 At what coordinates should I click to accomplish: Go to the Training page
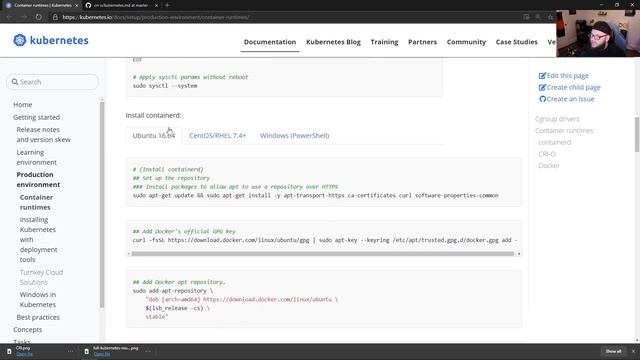tap(384, 42)
